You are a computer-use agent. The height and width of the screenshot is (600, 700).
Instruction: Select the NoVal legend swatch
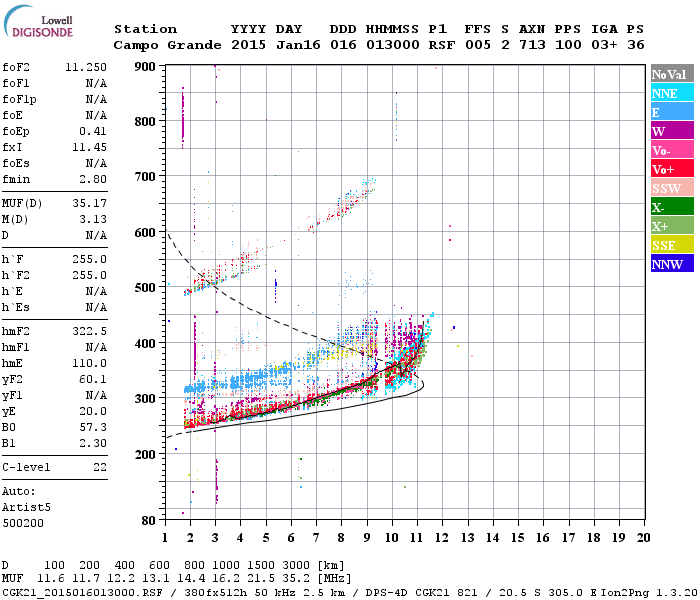pos(672,74)
